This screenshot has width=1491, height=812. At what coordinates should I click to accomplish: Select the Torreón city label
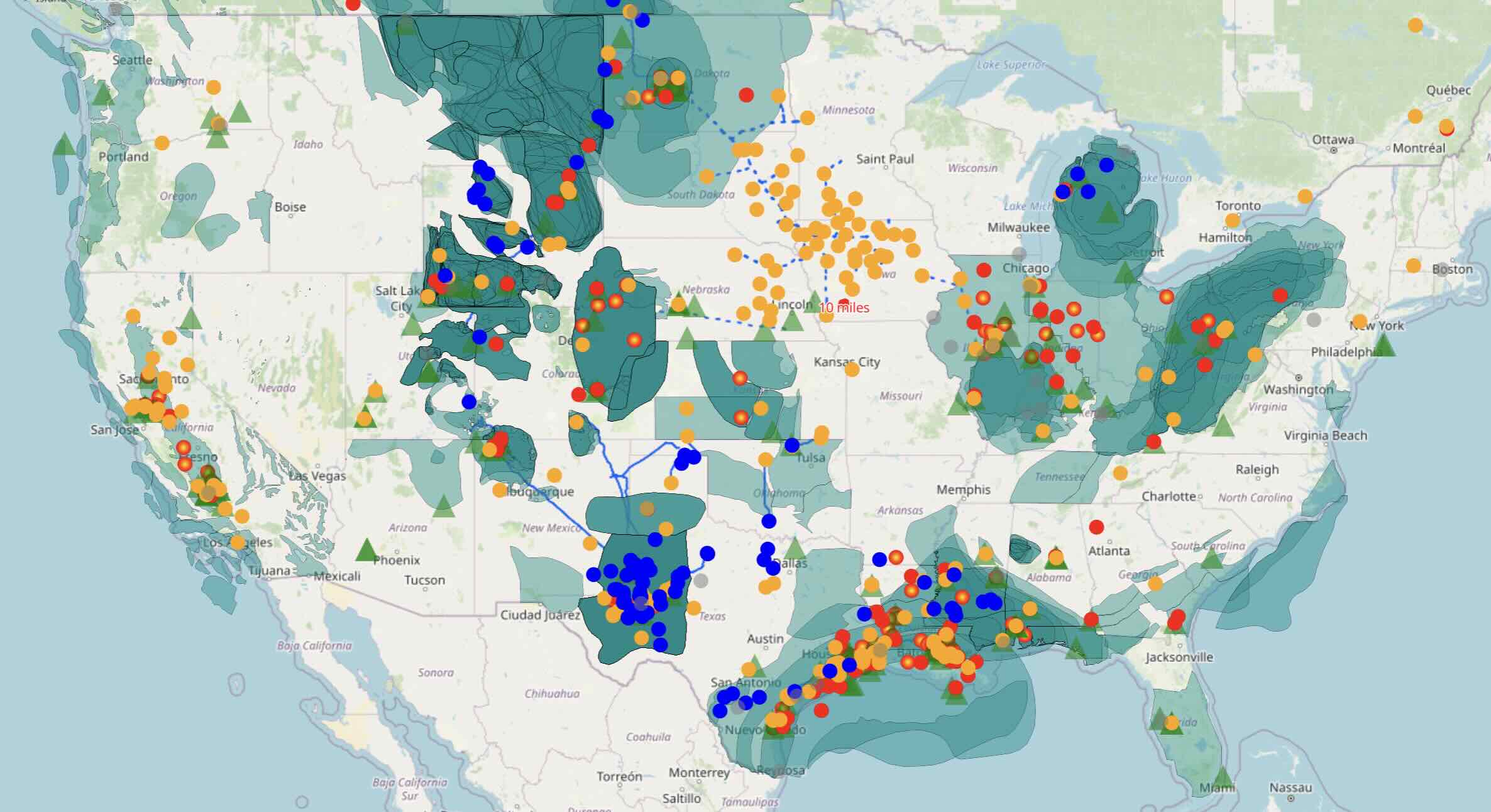pyautogui.click(x=619, y=777)
